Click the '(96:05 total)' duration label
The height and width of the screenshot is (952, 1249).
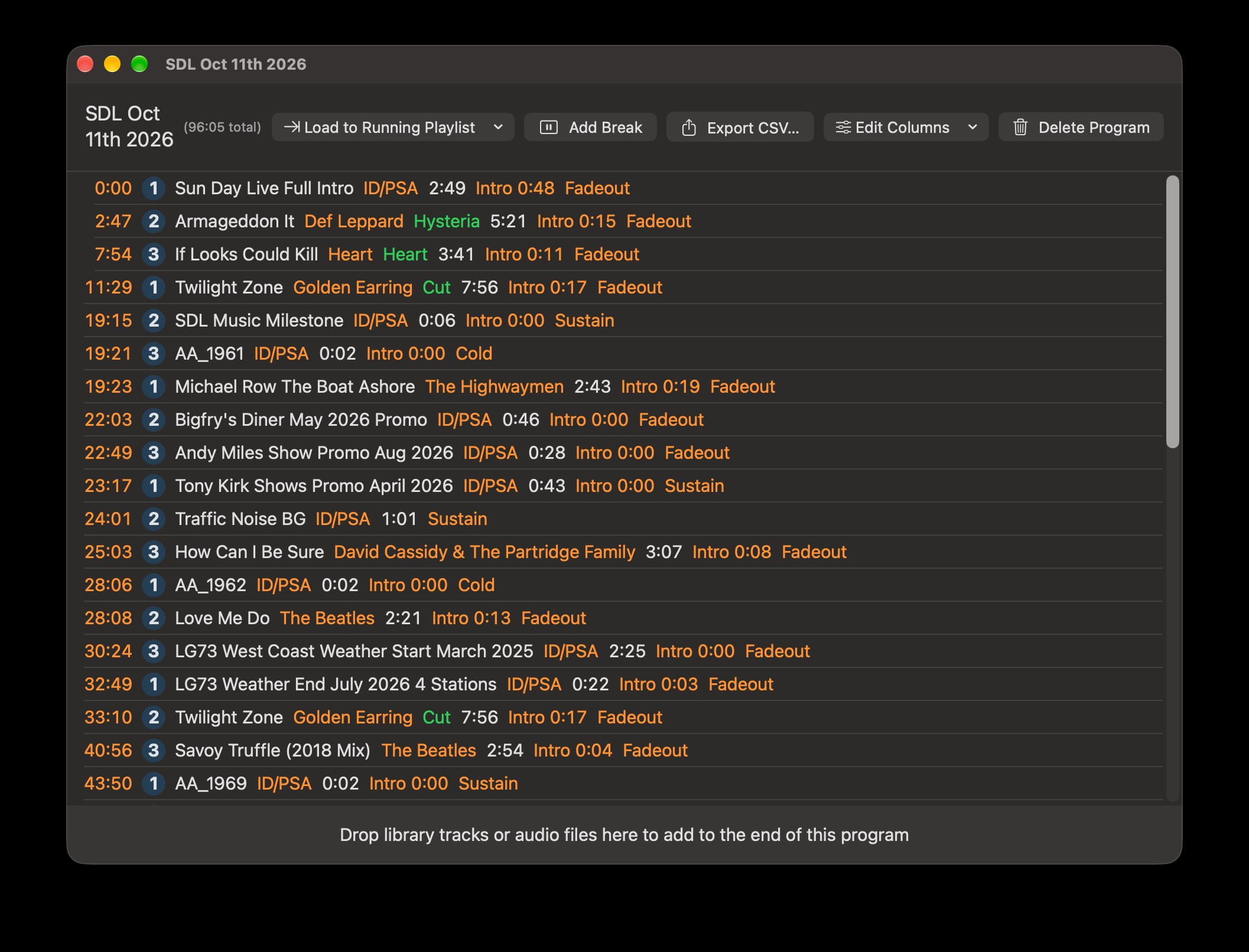[222, 127]
